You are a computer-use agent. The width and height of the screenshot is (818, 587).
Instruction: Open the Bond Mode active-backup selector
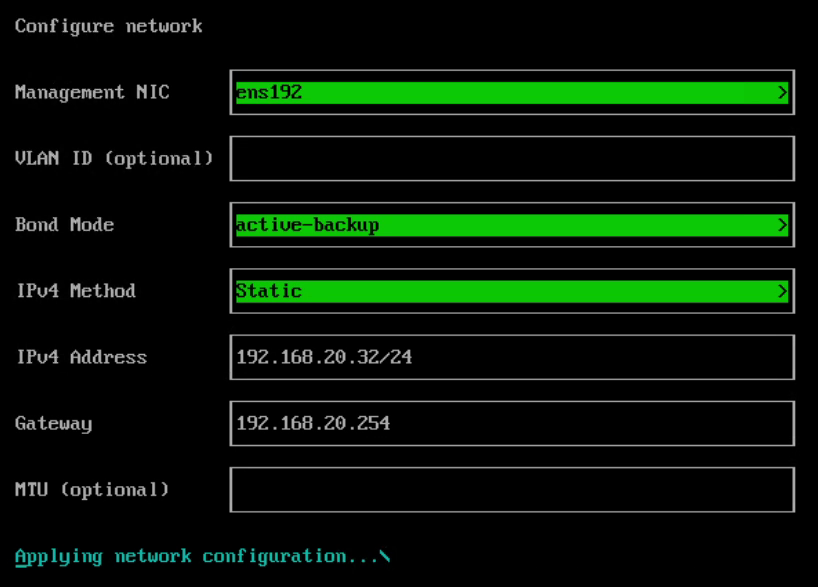512,225
